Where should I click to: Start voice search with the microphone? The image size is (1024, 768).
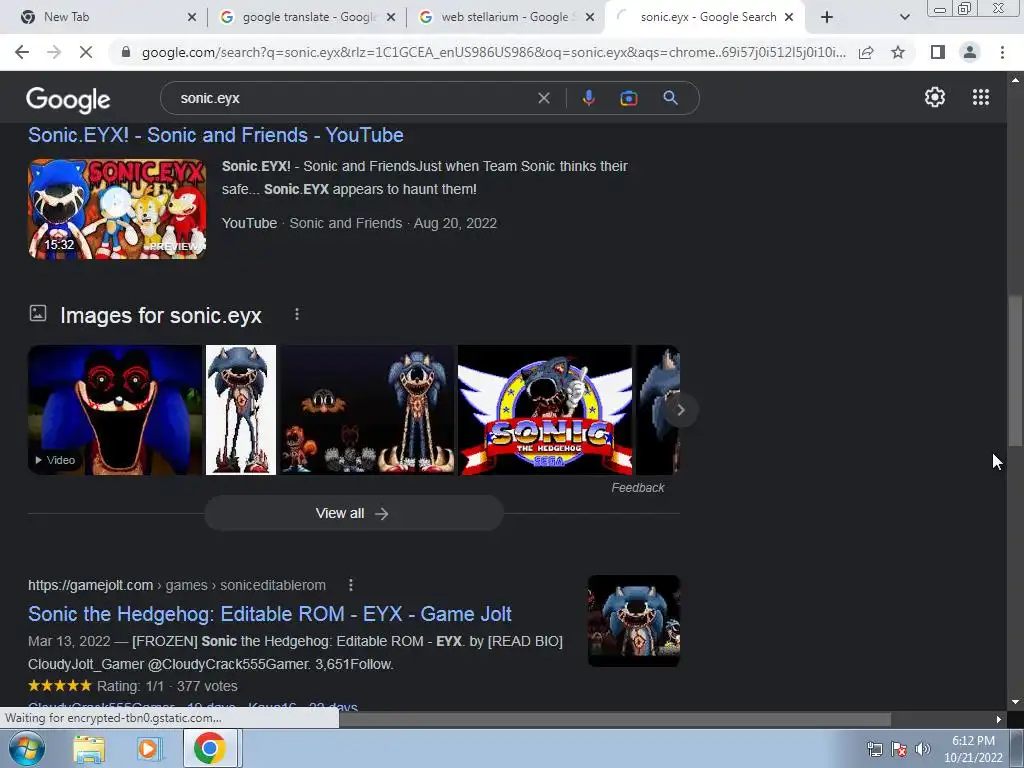(x=588, y=98)
